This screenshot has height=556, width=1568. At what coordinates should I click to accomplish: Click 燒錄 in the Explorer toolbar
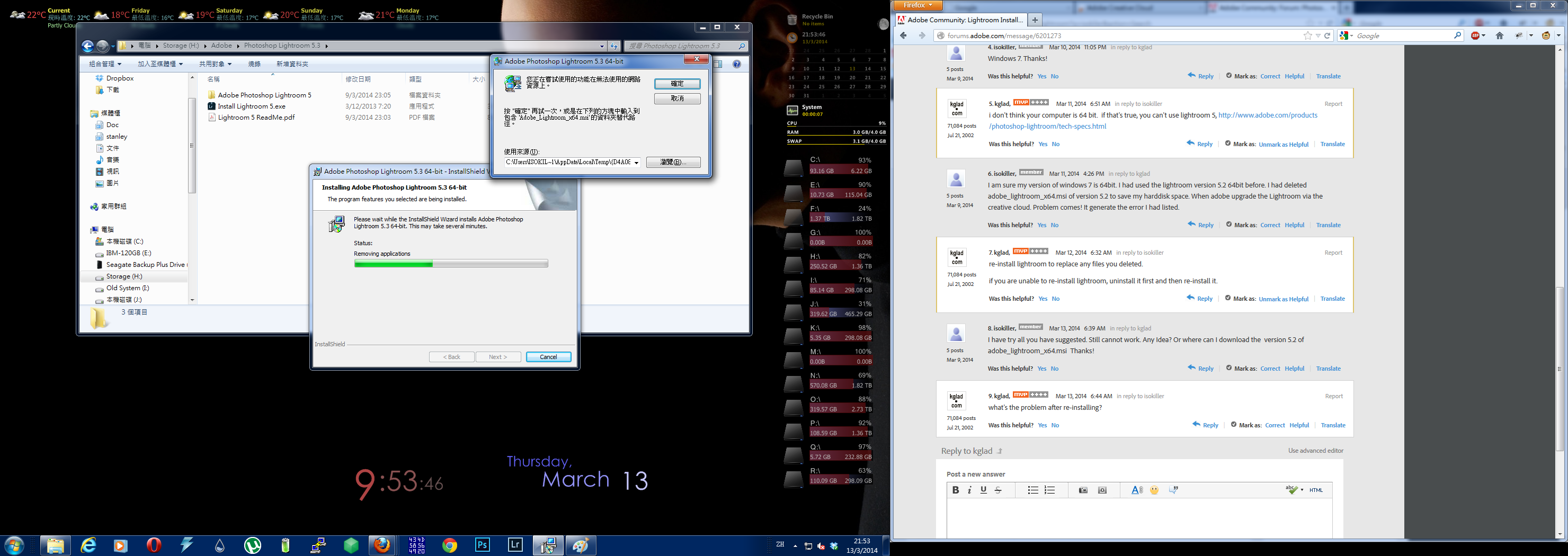pos(254,64)
